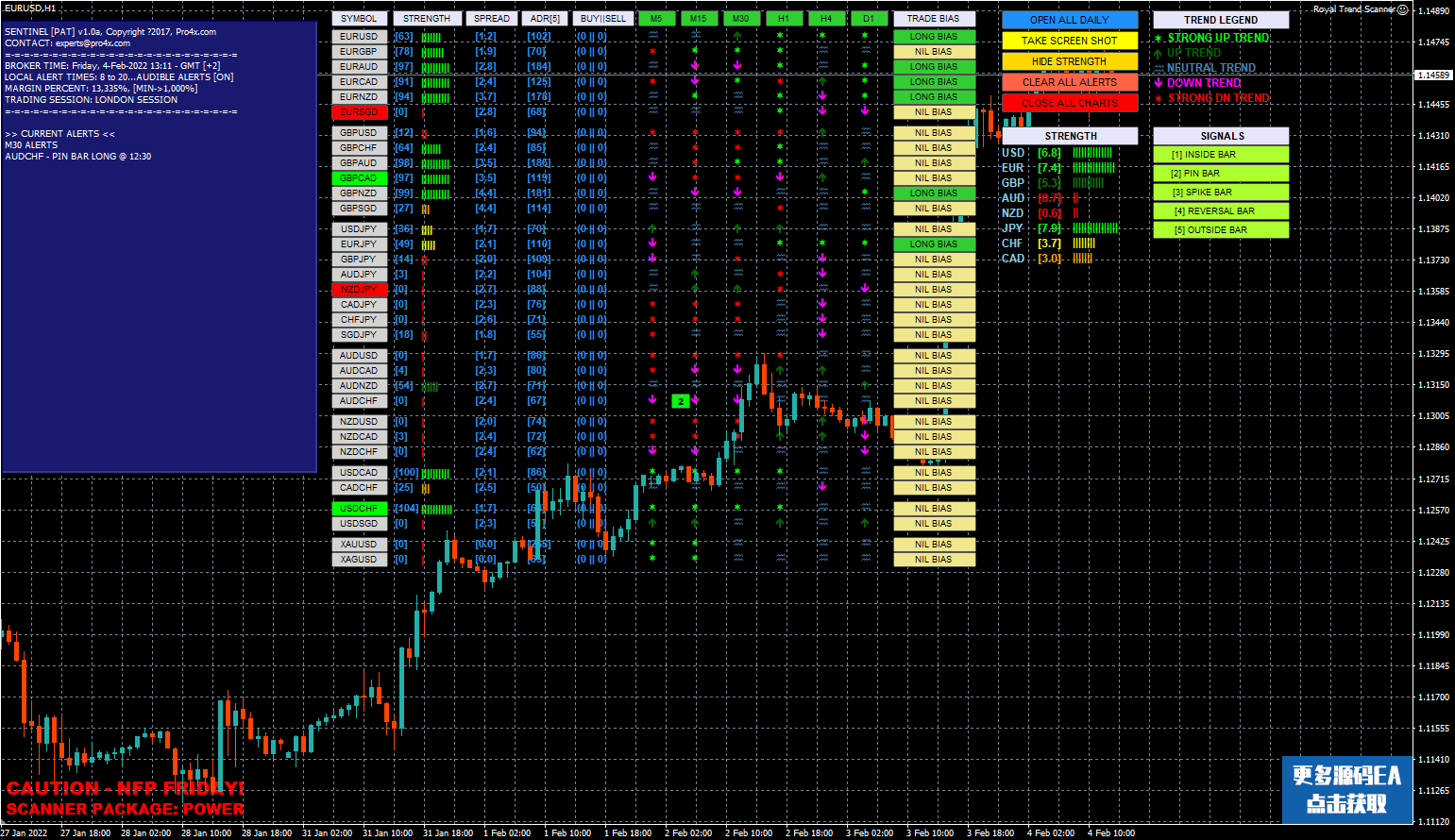
Task: Toggle the Hide Strength button
Action: (x=1069, y=61)
